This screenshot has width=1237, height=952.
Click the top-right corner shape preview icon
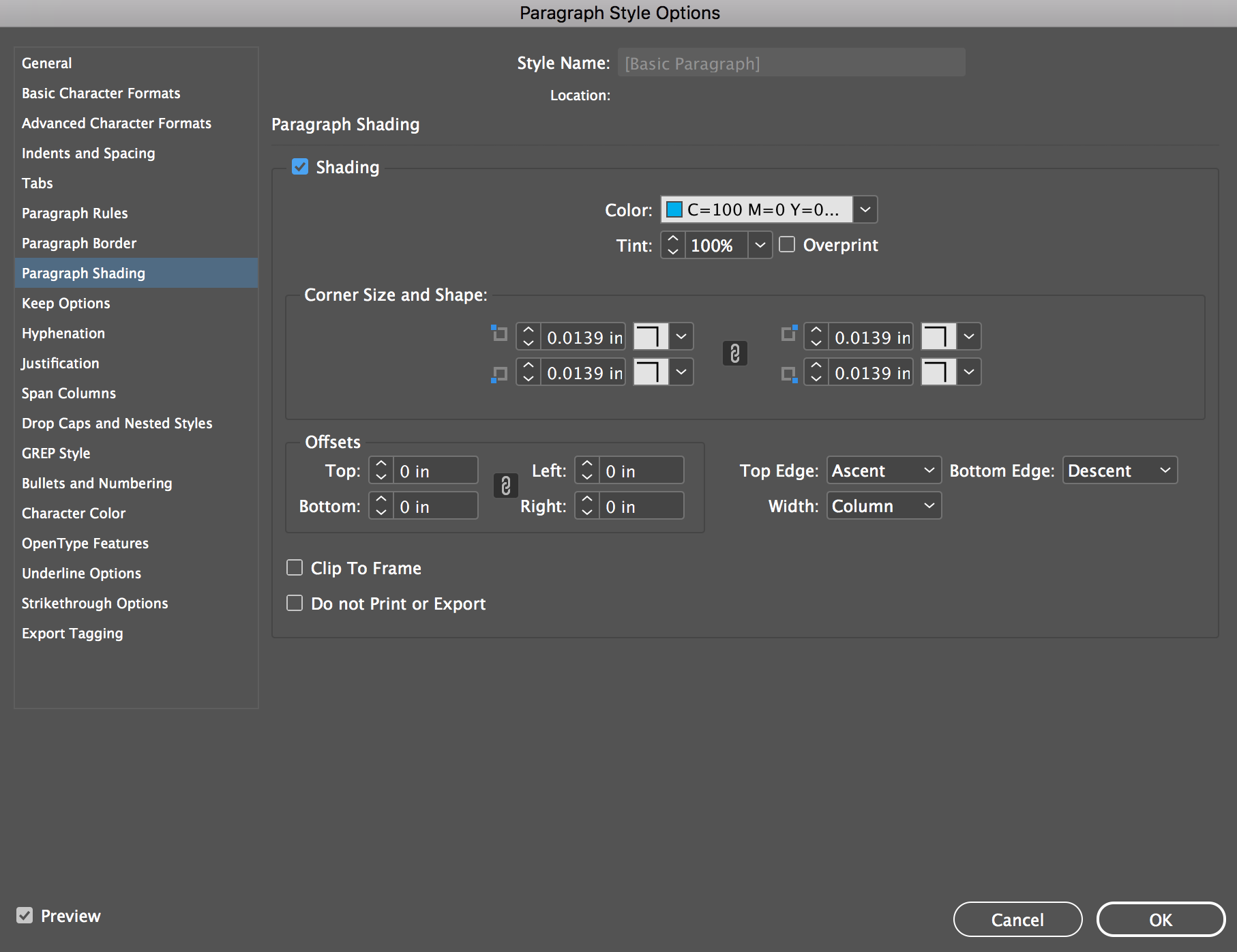[x=938, y=336]
